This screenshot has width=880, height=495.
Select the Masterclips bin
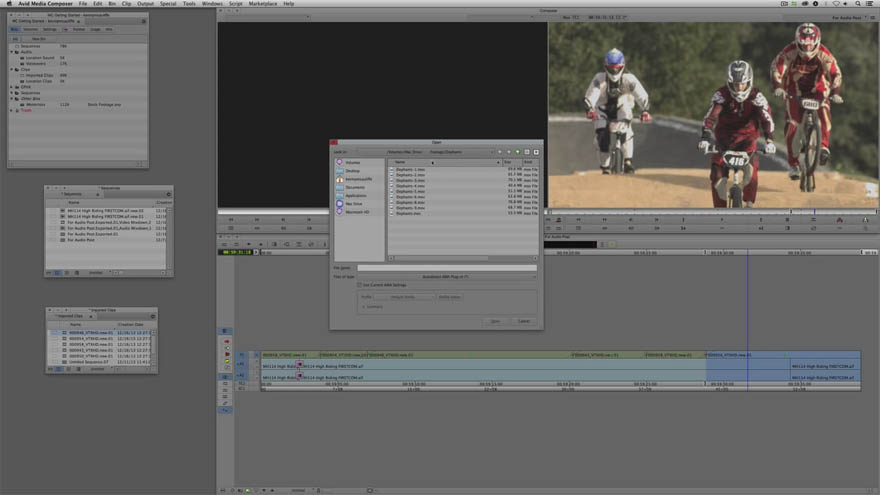[36, 104]
